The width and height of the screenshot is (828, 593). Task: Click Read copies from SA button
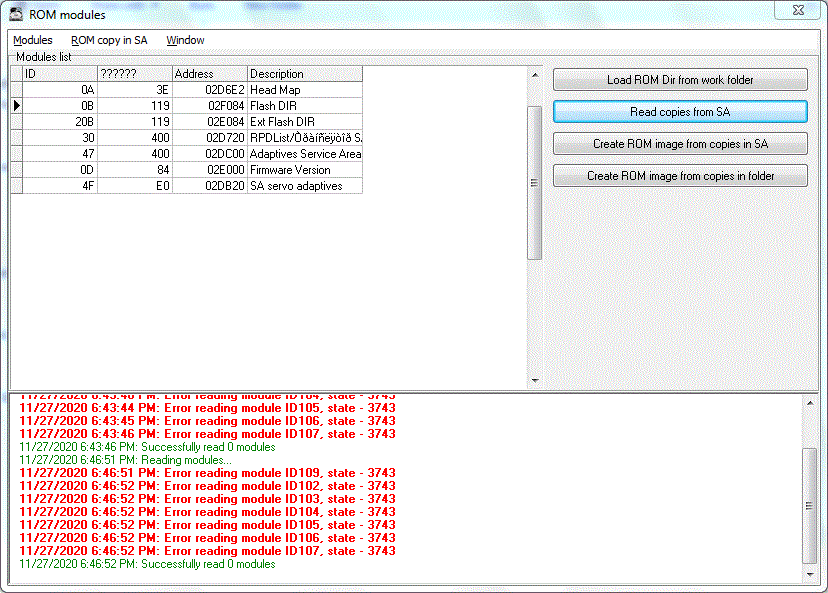680,112
